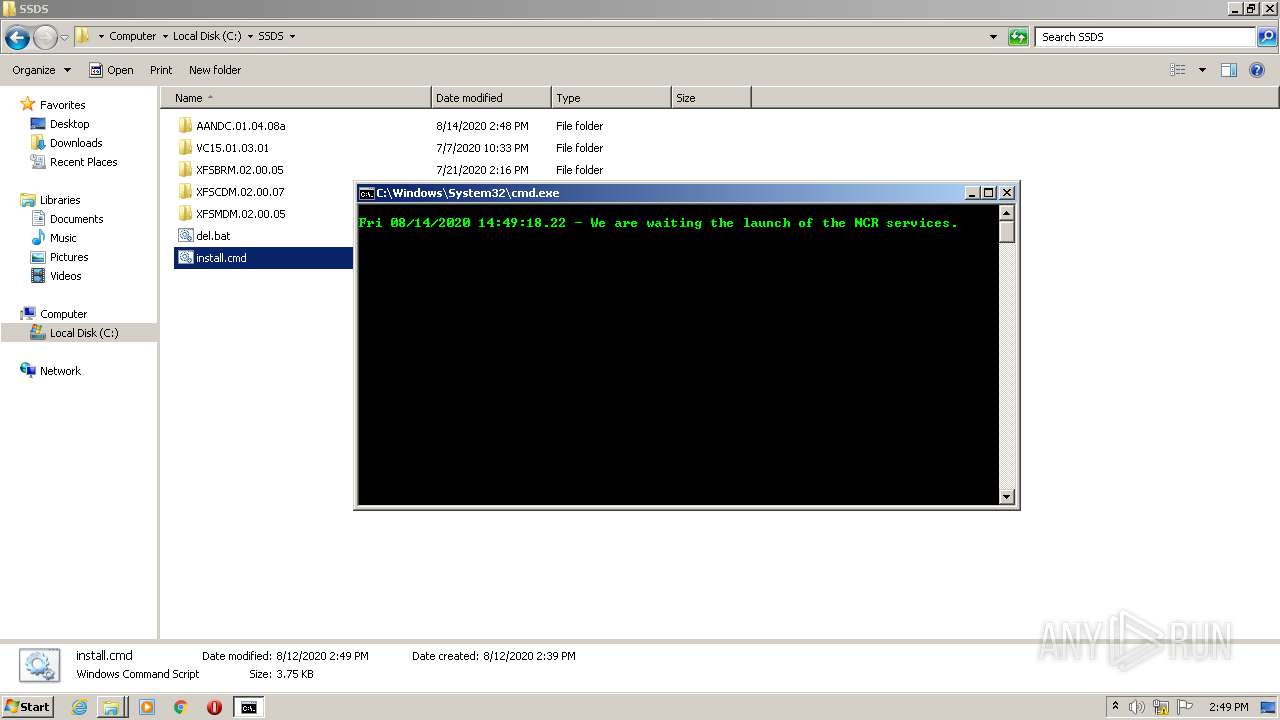Open Downloads in the navigation pane
The image size is (1280, 720).
76,143
